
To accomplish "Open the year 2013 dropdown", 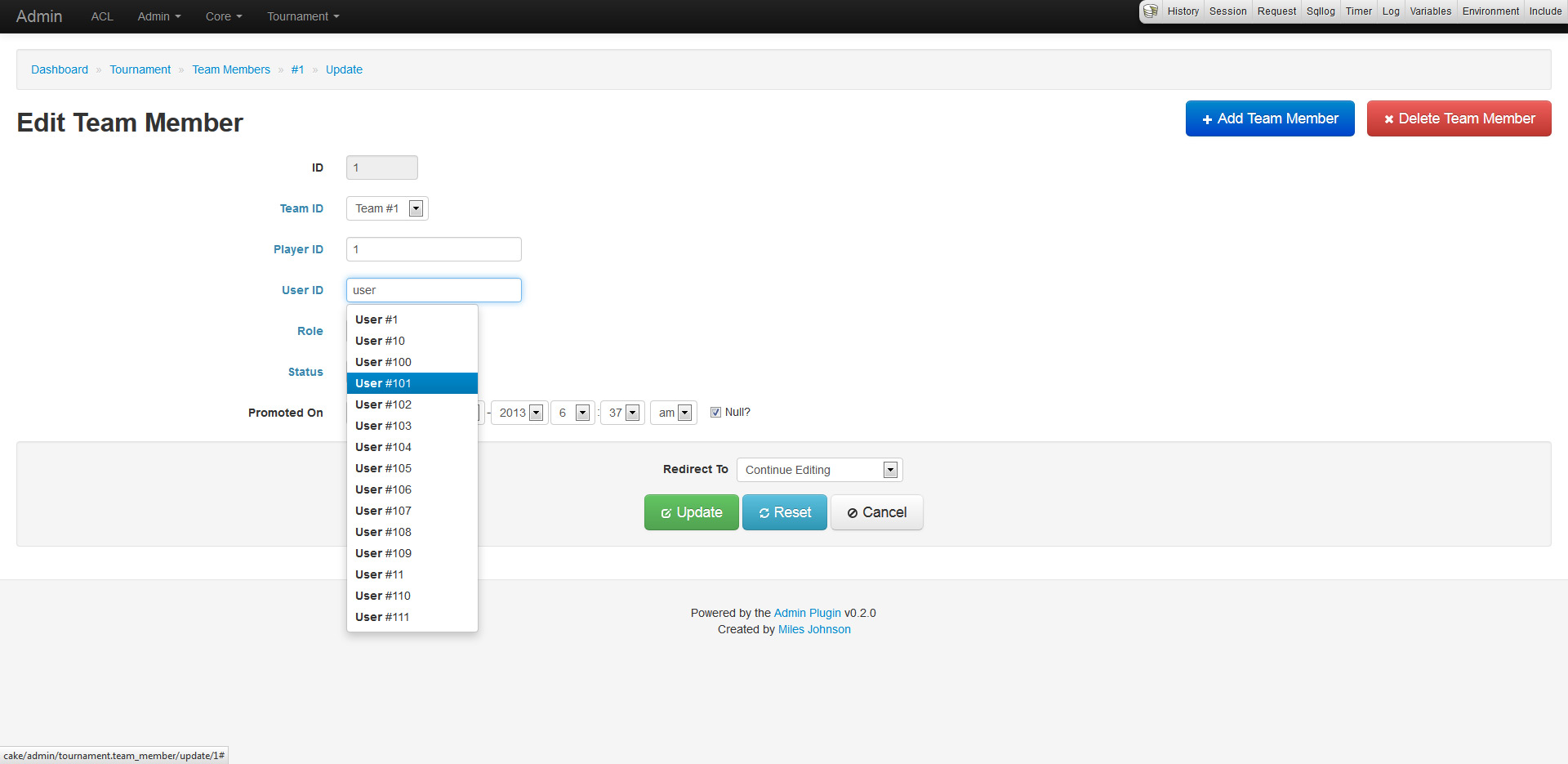I will pyautogui.click(x=521, y=413).
